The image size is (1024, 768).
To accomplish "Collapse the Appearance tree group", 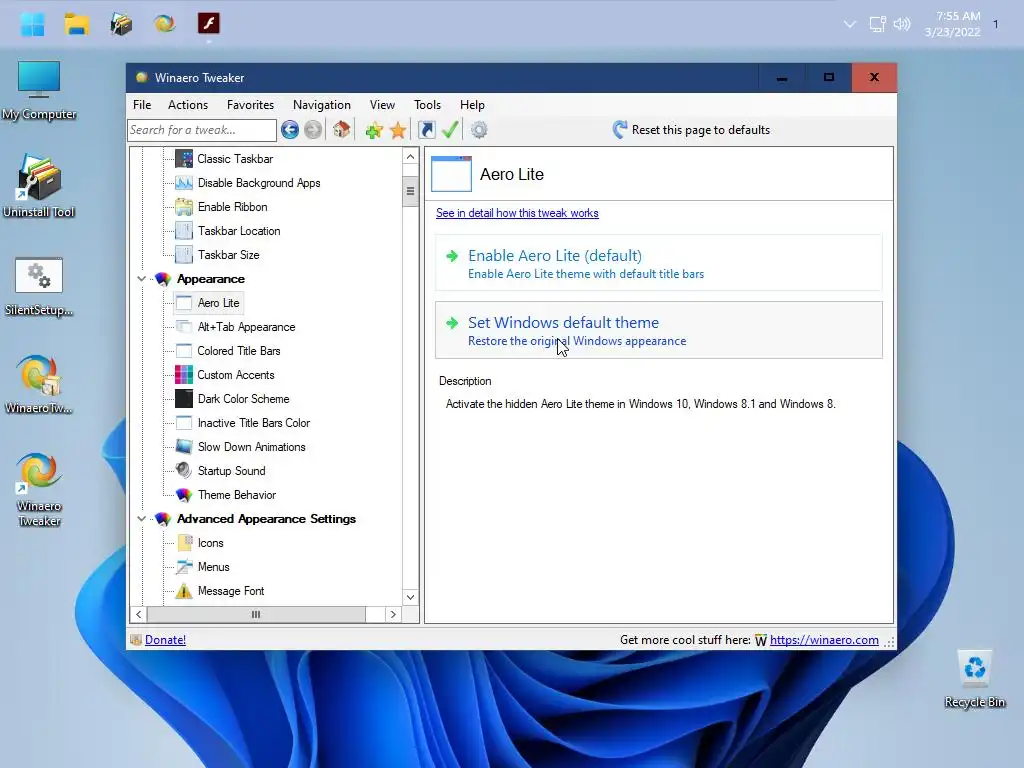I will [141, 279].
